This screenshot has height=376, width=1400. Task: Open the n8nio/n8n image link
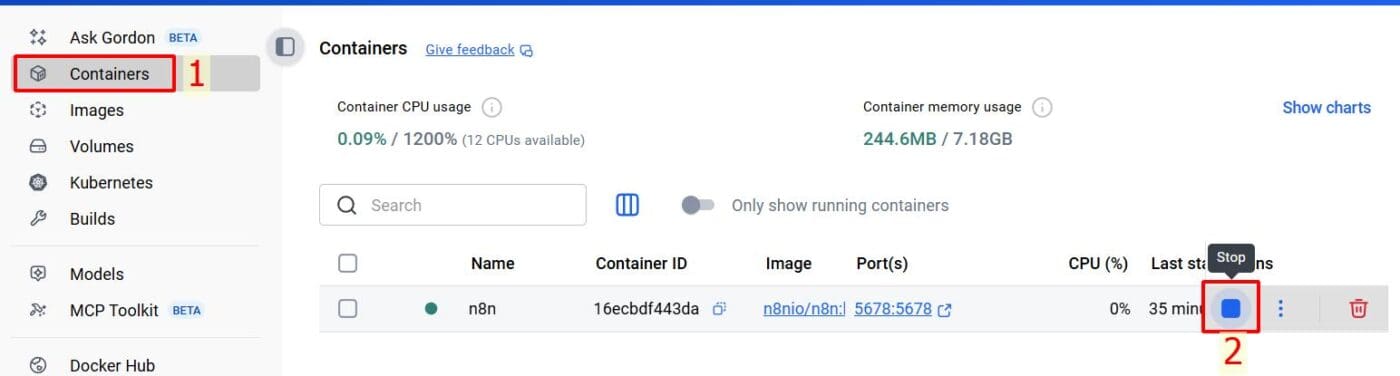(x=804, y=309)
